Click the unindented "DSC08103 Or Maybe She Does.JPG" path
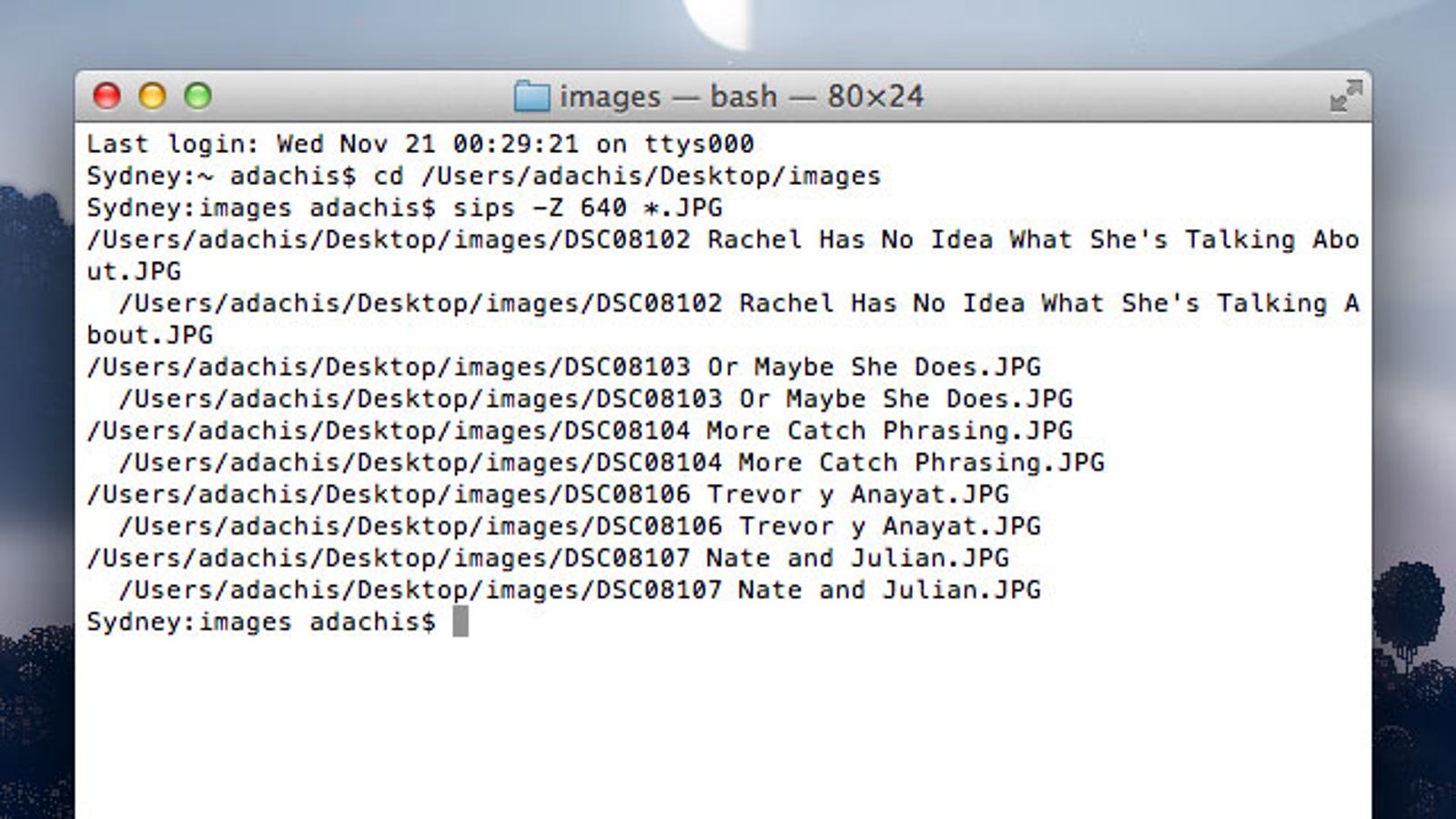 [x=563, y=367]
